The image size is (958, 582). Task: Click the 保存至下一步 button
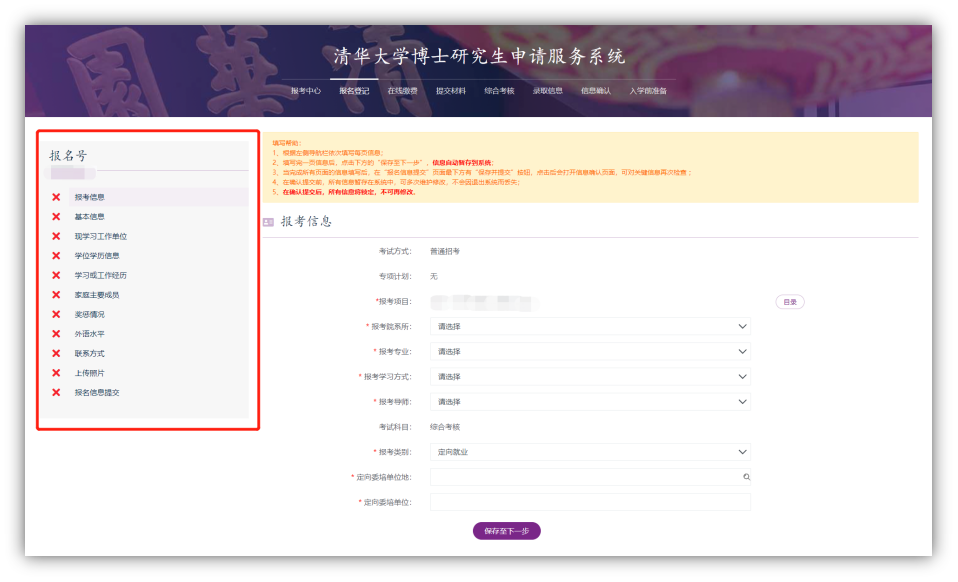(506, 531)
